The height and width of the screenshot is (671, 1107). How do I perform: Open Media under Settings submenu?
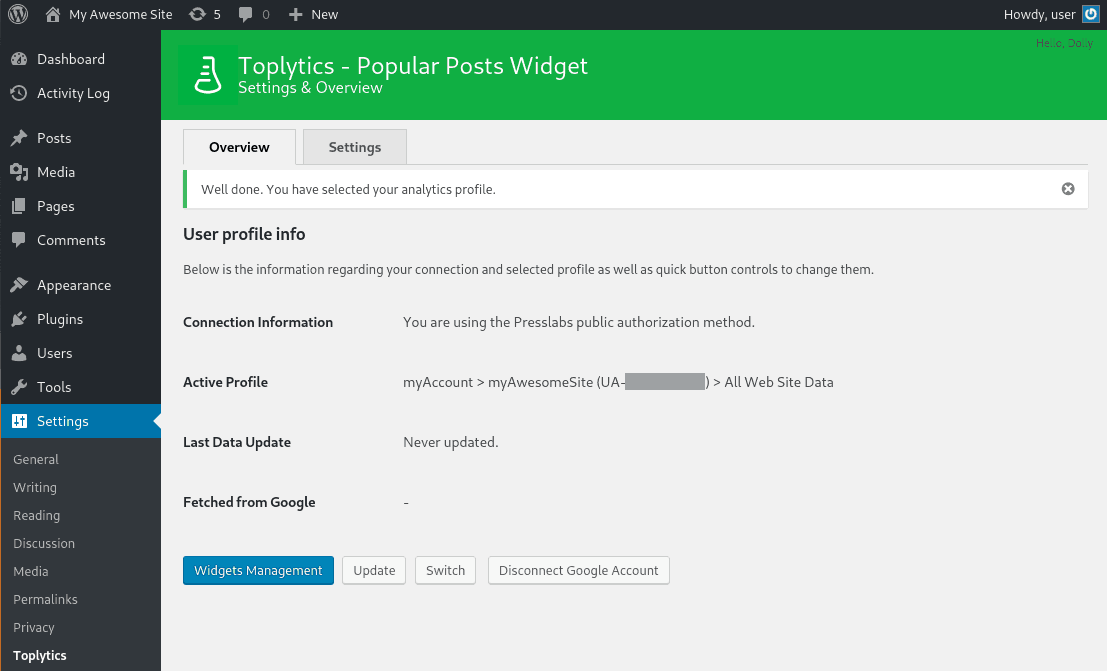pyautogui.click(x=31, y=571)
